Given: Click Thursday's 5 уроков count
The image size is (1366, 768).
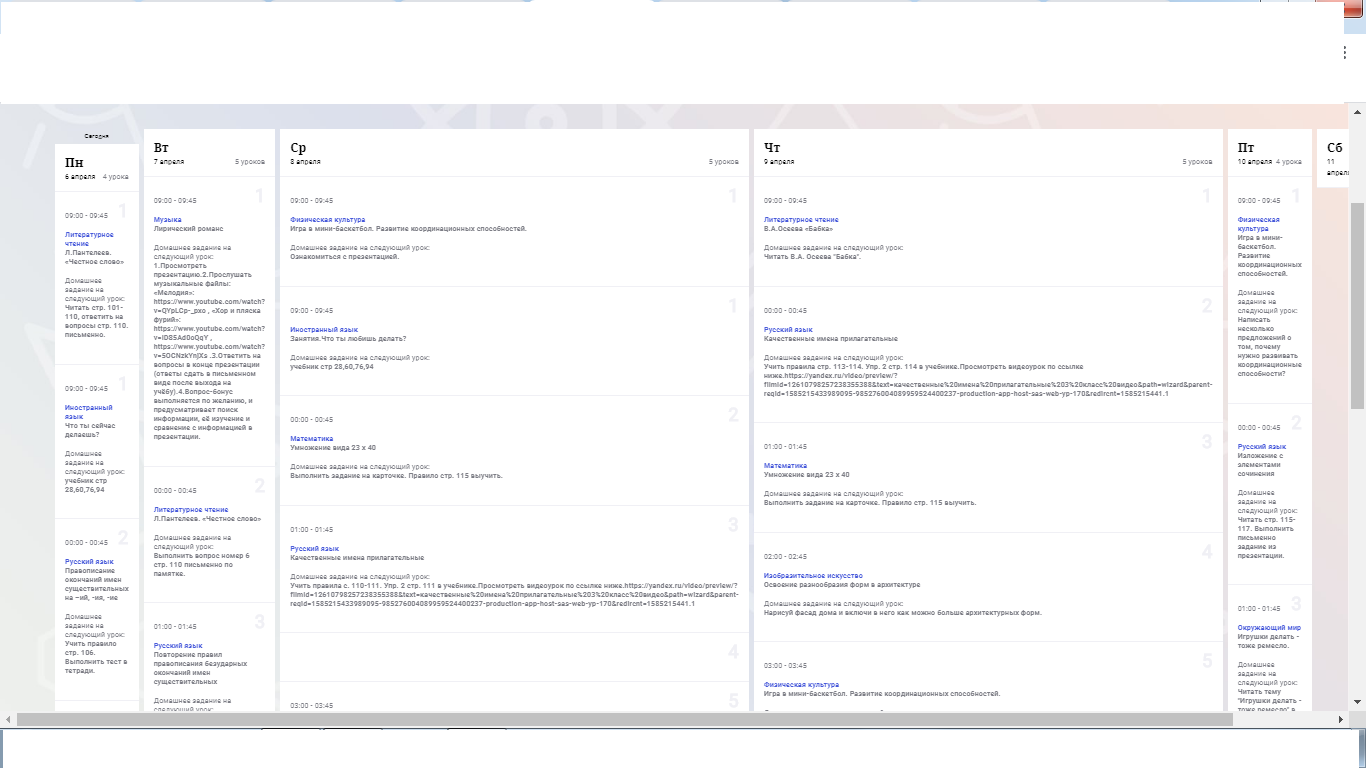Looking at the screenshot, I should coord(1198,161).
